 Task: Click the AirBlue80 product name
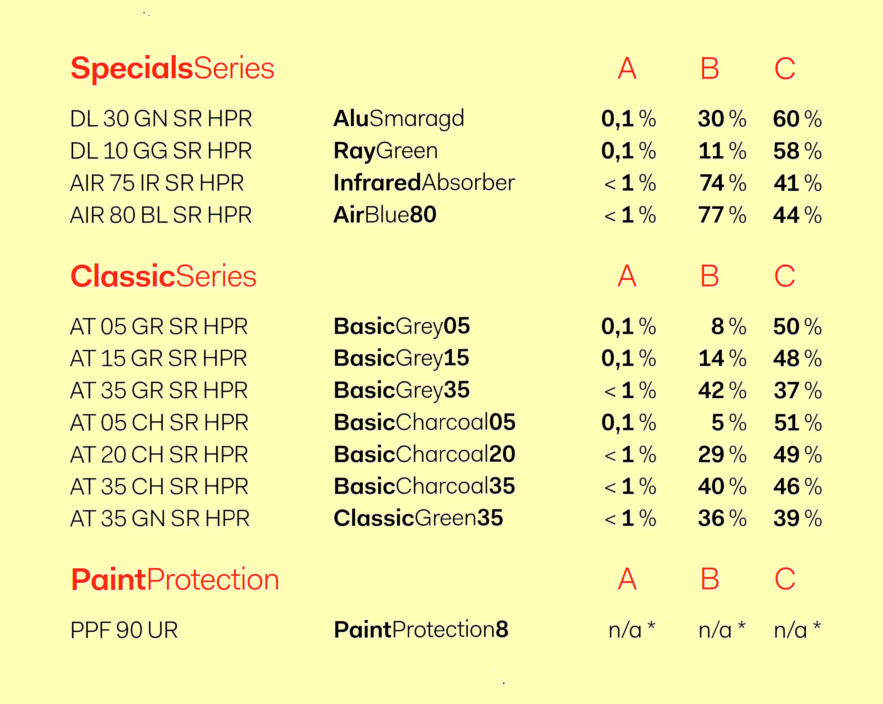point(385,215)
